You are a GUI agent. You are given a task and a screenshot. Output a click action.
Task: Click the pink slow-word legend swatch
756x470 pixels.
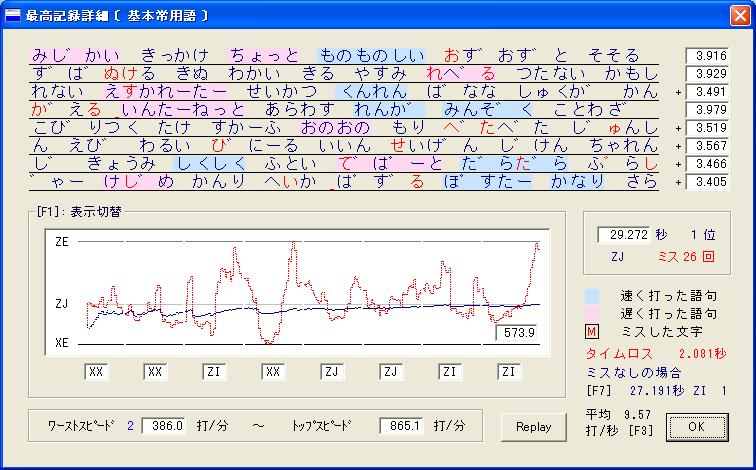593,313
